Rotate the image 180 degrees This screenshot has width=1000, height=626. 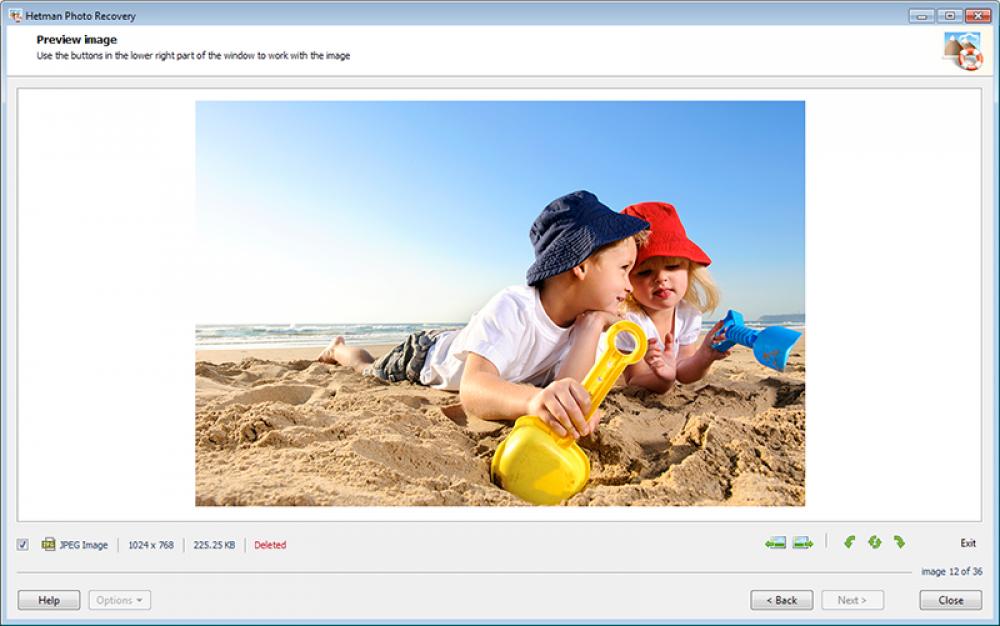pos(875,544)
